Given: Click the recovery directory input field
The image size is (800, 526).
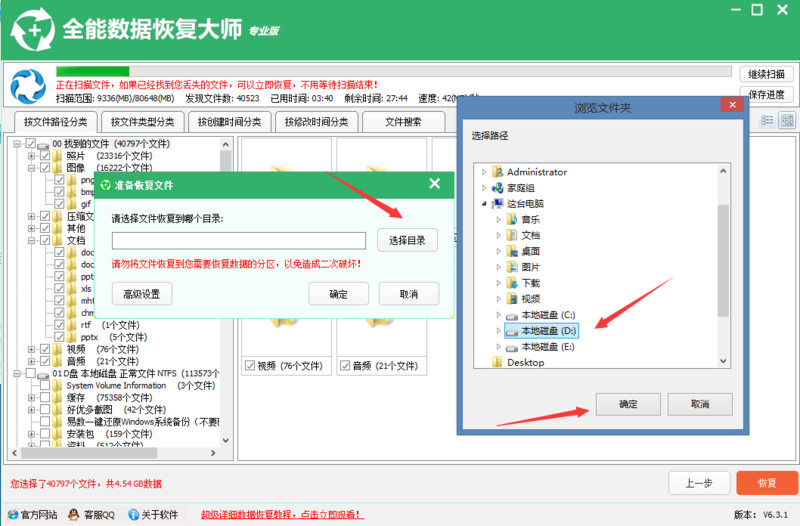Looking at the screenshot, I should coord(239,240).
